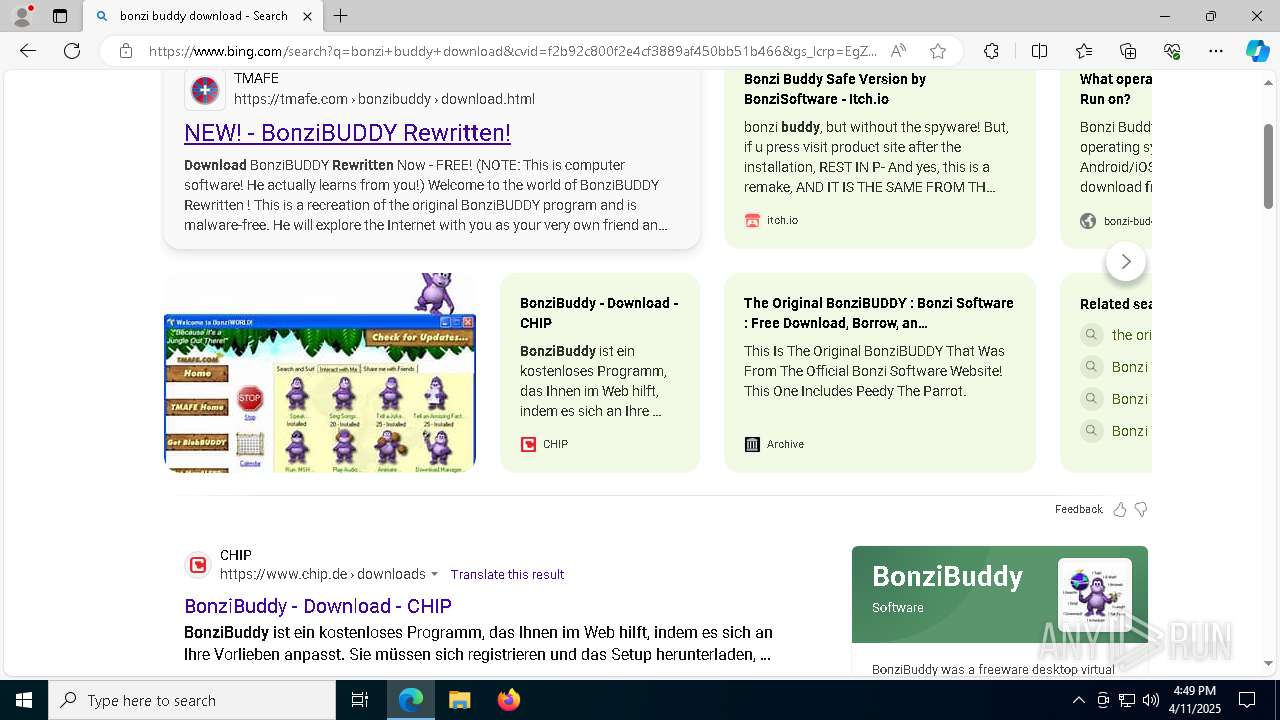Open Task View on taskbar

360,700
